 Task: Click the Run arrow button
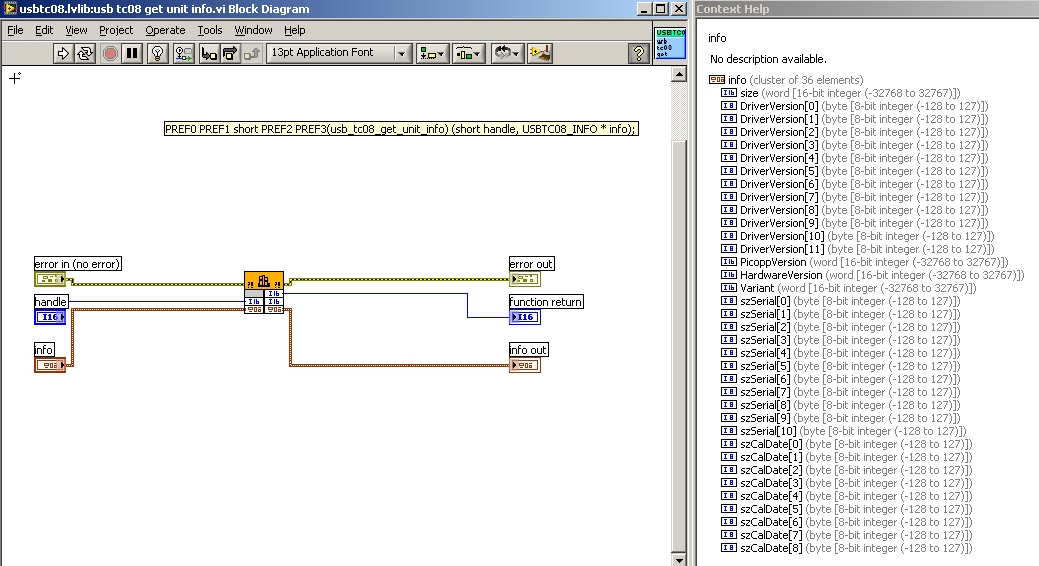tap(63, 53)
